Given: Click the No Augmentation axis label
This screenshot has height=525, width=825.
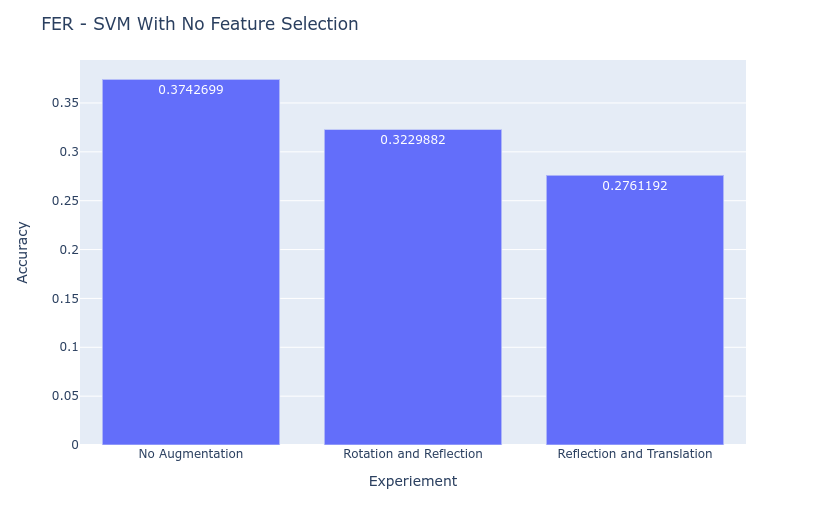Looking at the screenshot, I should [x=191, y=454].
